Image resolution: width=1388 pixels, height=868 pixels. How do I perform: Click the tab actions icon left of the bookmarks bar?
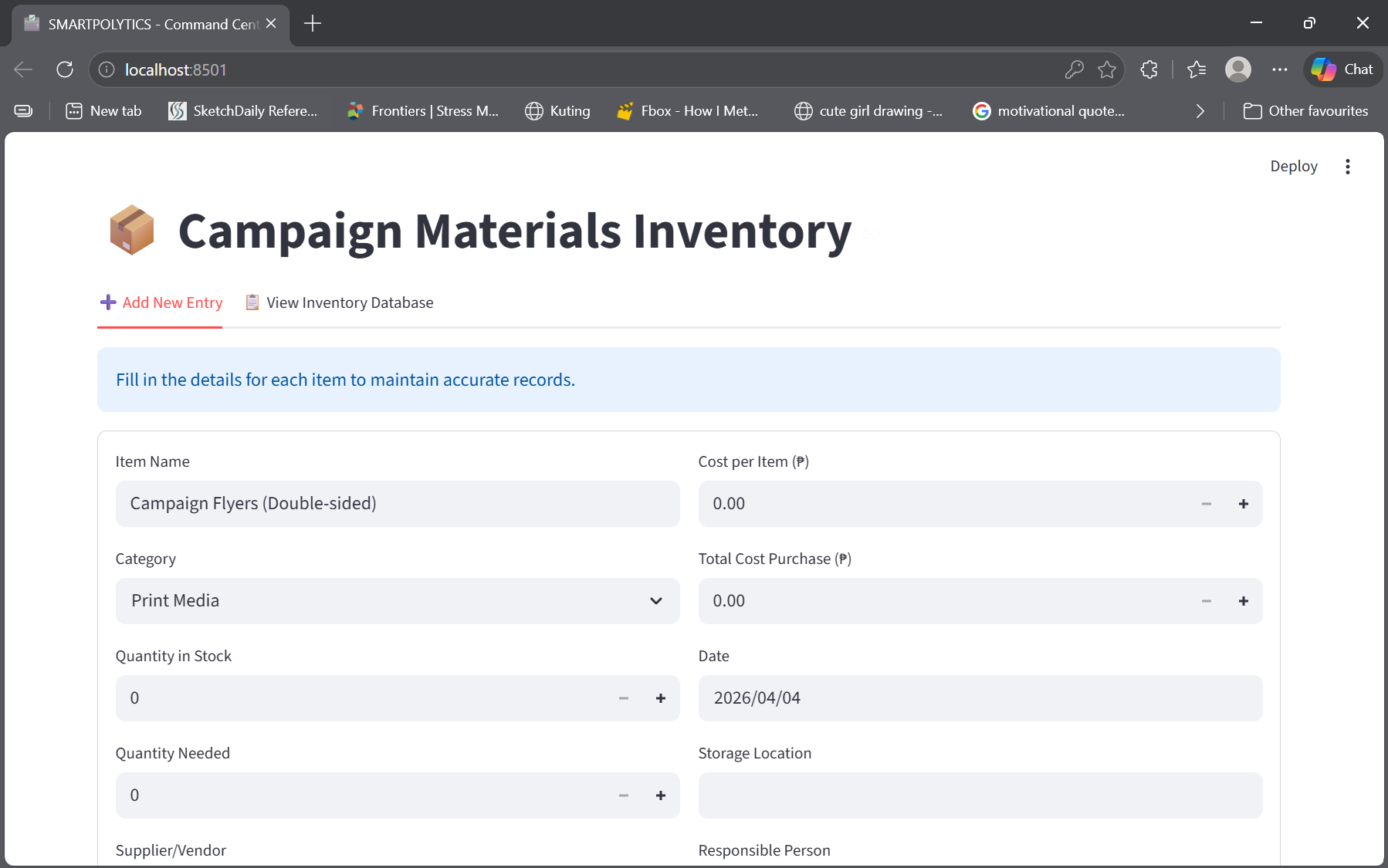coord(23,110)
